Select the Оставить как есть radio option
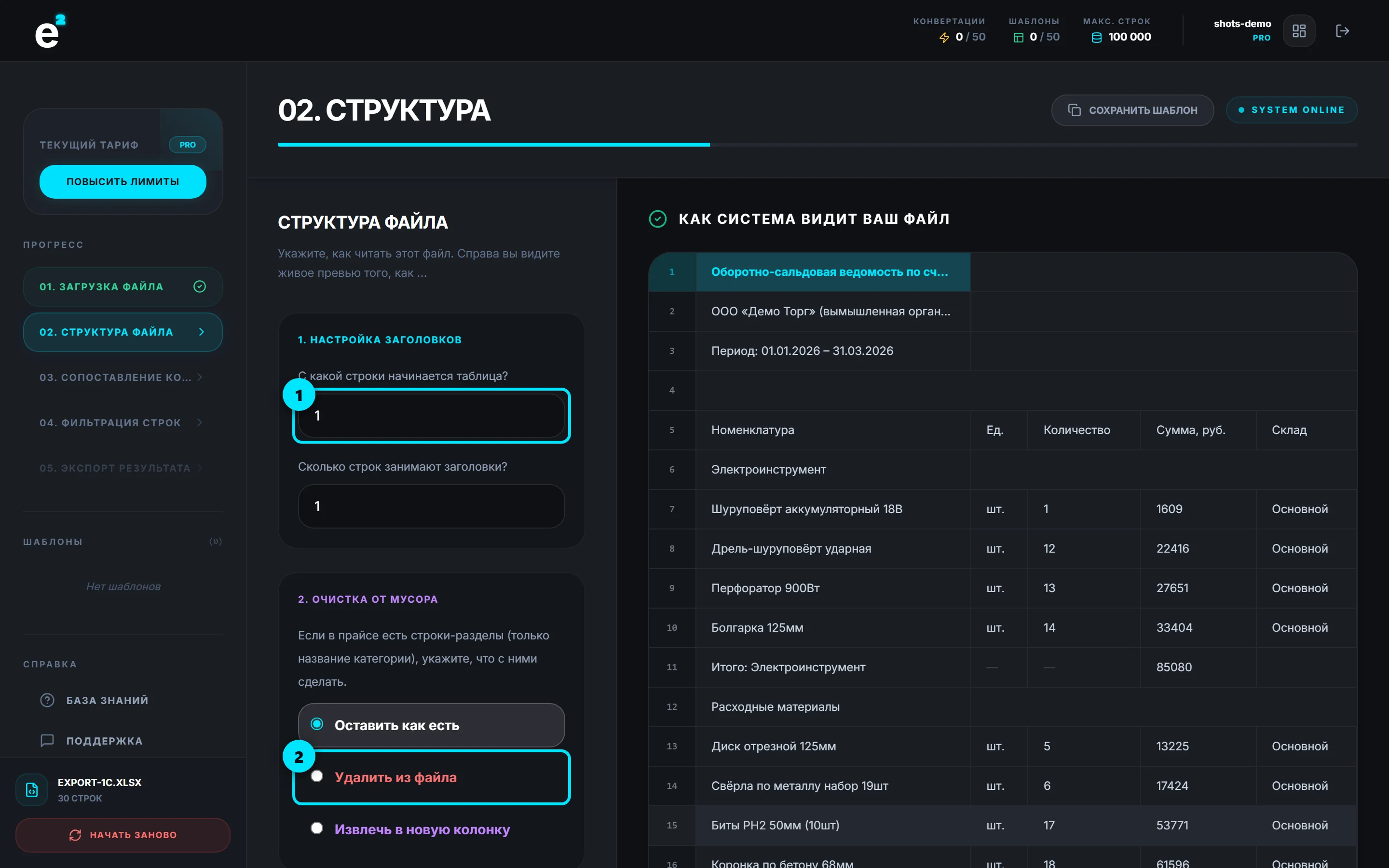This screenshot has width=1389, height=868. click(431, 725)
